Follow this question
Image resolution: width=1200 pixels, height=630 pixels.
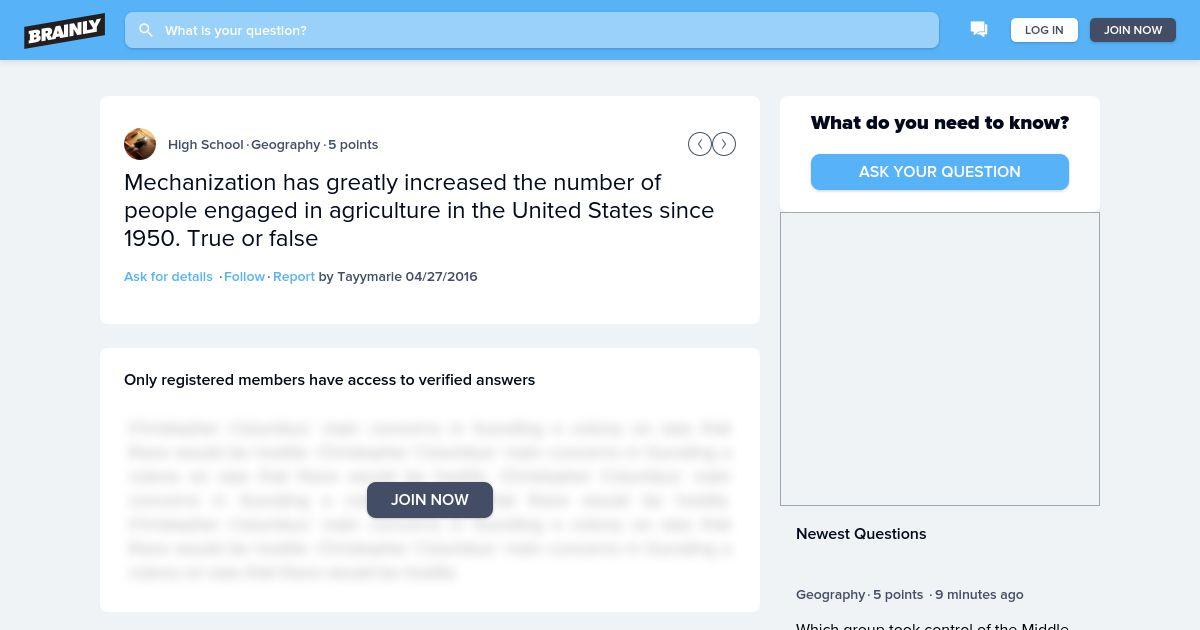(x=244, y=276)
